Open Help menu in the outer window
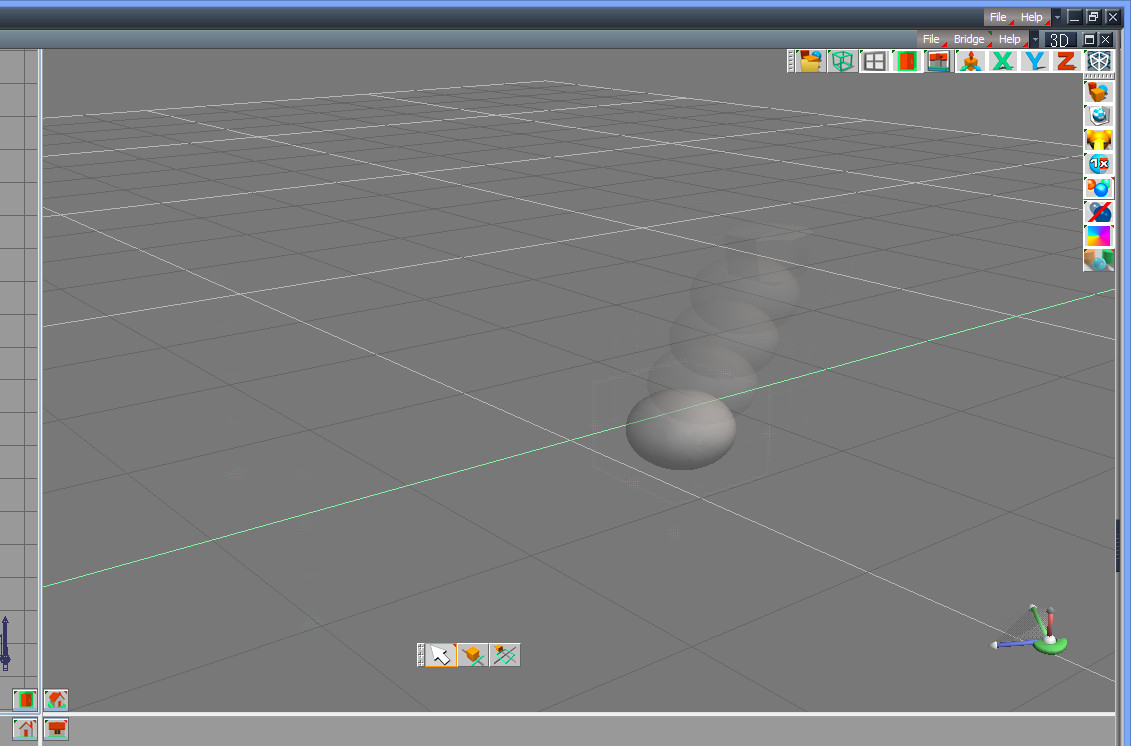 [1031, 17]
